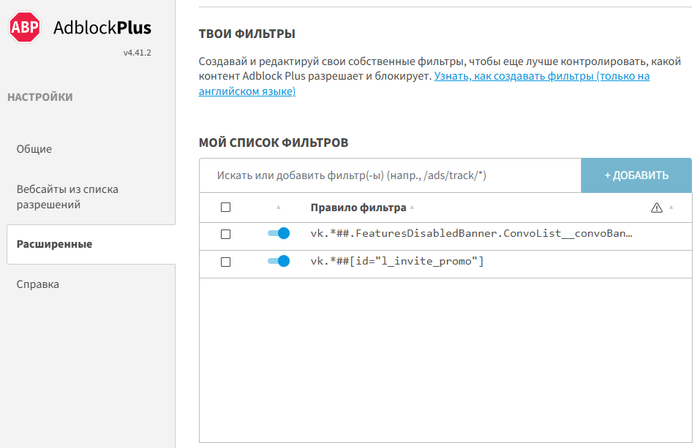This screenshot has height=448, width=700.
Task: Open the Узнать, как создавать фильтры link
Action: [x=424, y=83]
